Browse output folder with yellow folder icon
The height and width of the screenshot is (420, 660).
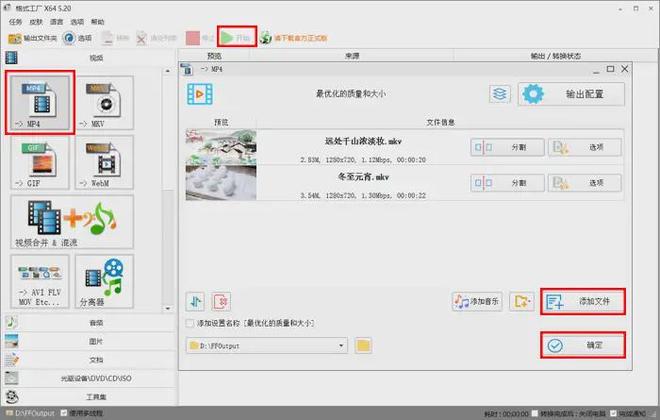pos(363,346)
